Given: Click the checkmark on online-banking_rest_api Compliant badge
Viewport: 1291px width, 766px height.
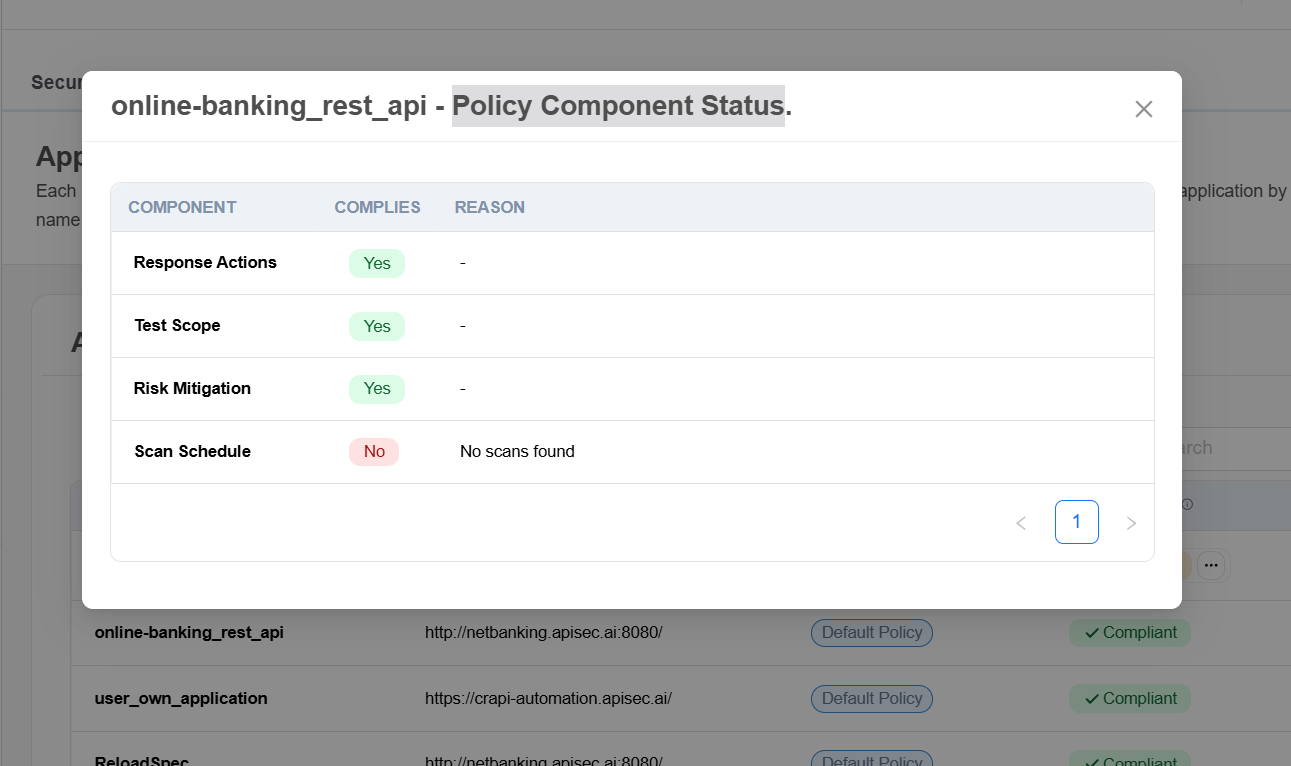Looking at the screenshot, I should tap(1092, 633).
